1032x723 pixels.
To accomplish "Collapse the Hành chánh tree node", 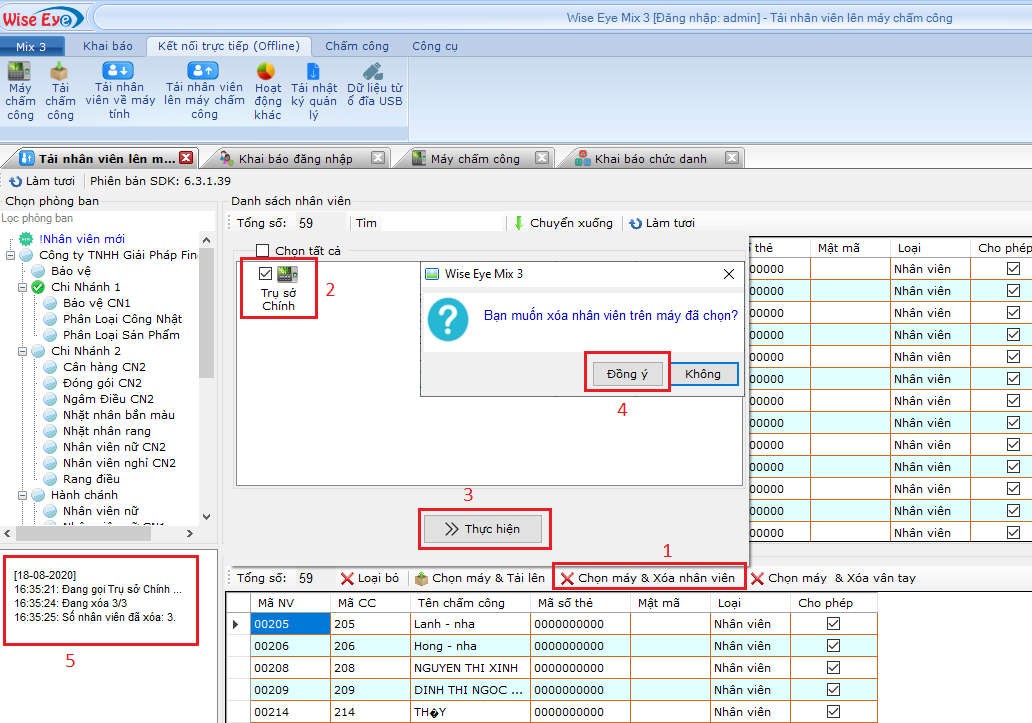I will [22, 495].
